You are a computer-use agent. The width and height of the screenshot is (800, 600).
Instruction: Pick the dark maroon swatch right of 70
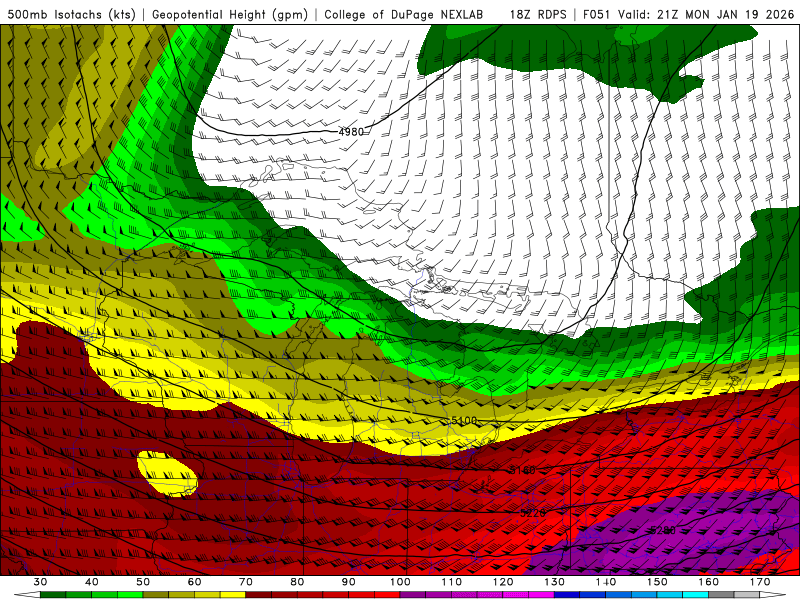tap(259, 595)
